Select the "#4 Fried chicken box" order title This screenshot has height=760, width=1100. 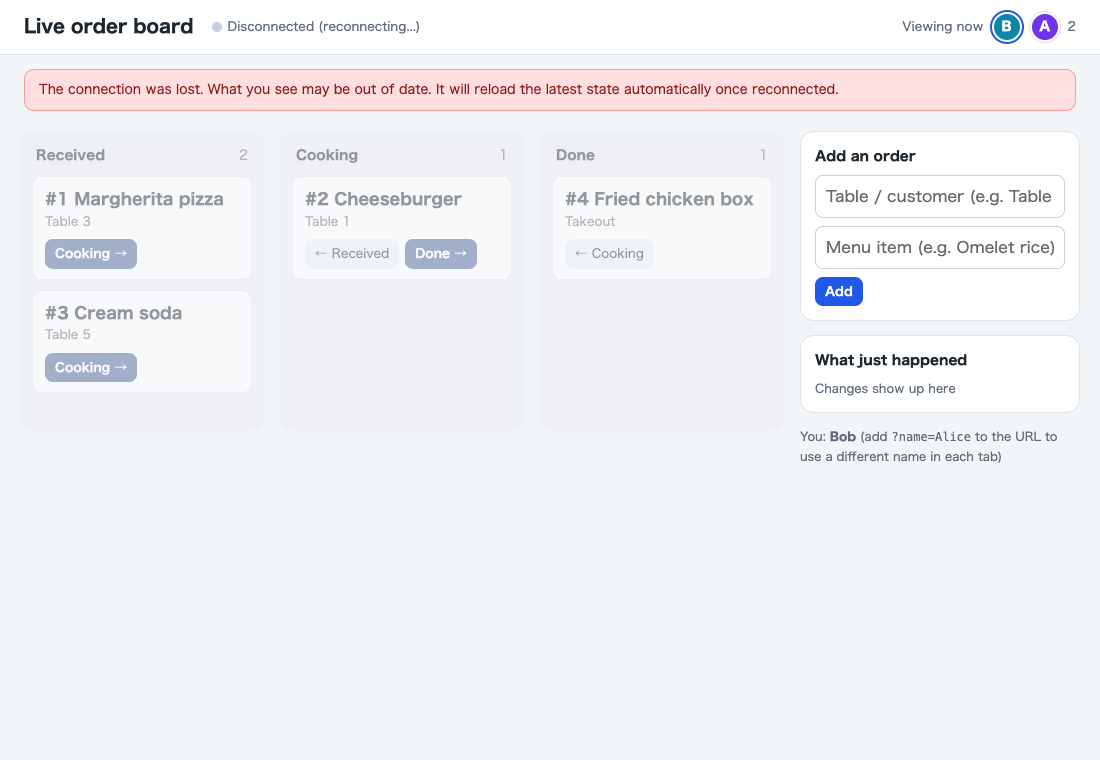(x=659, y=199)
